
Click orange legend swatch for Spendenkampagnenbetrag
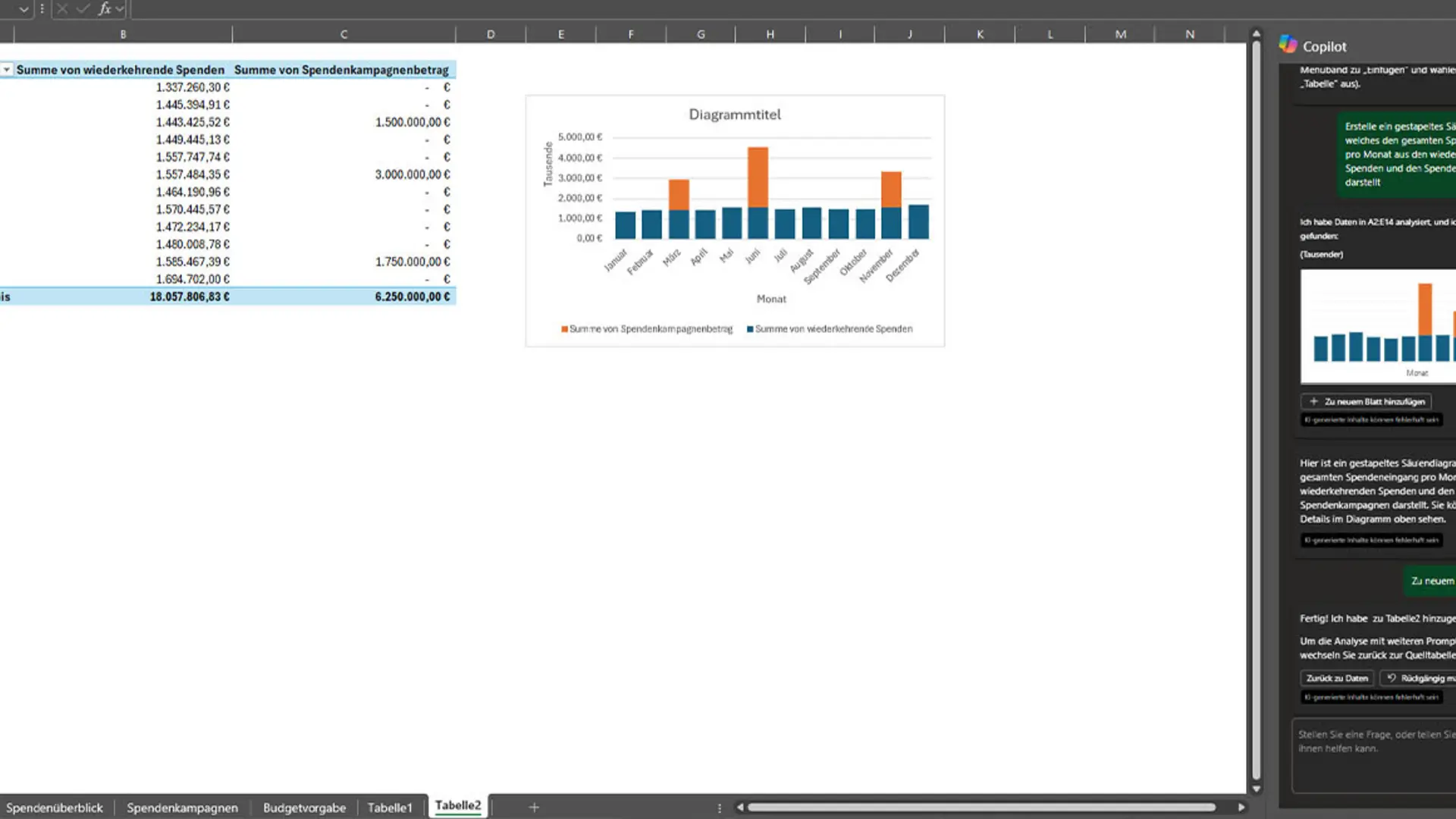tap(564, 329)
